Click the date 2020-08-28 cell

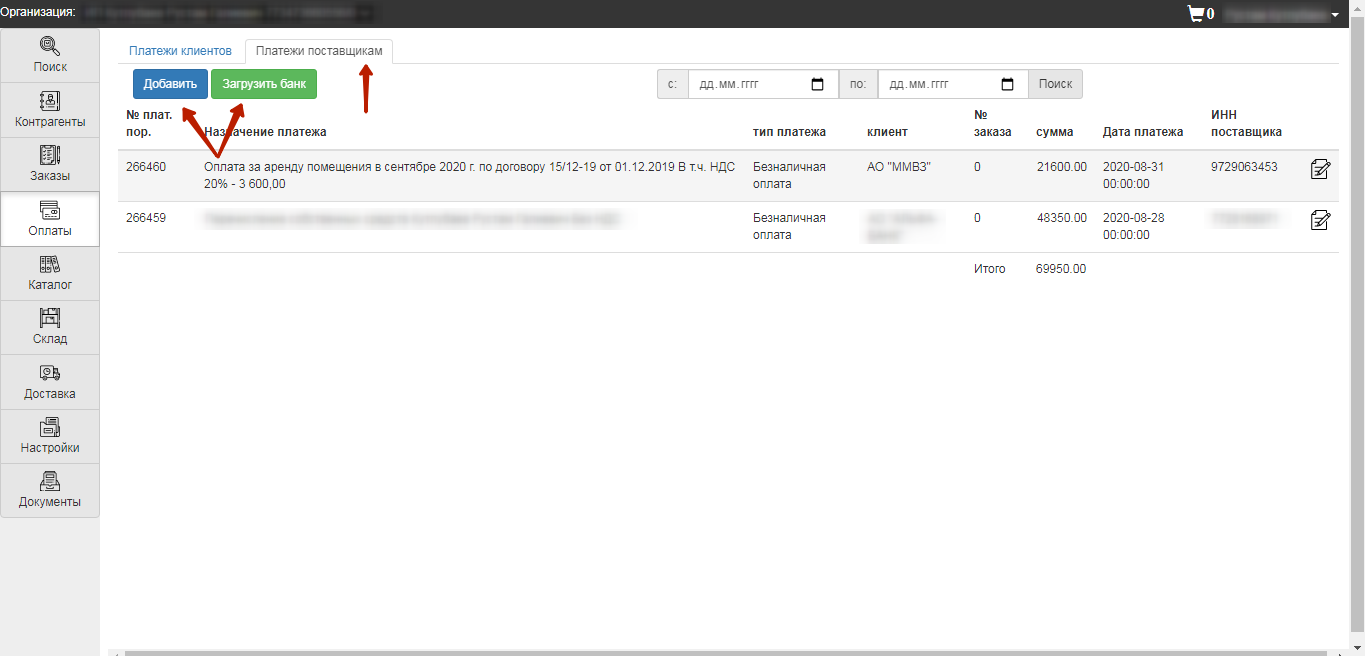[x=1134, y=226]
